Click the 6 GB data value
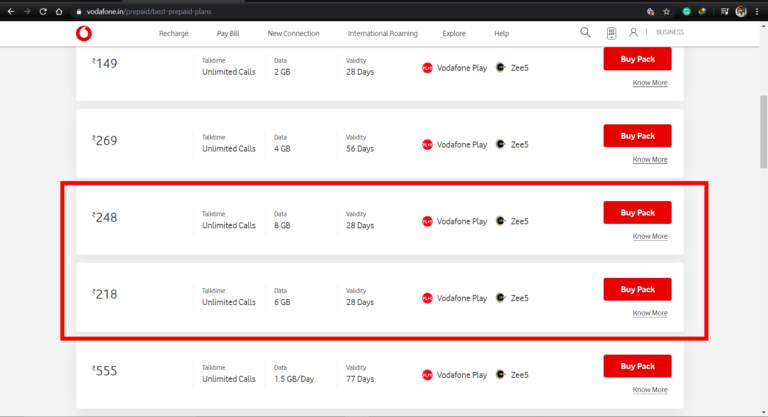This screenshot has width=768, height=417. (x=282, y=302)
